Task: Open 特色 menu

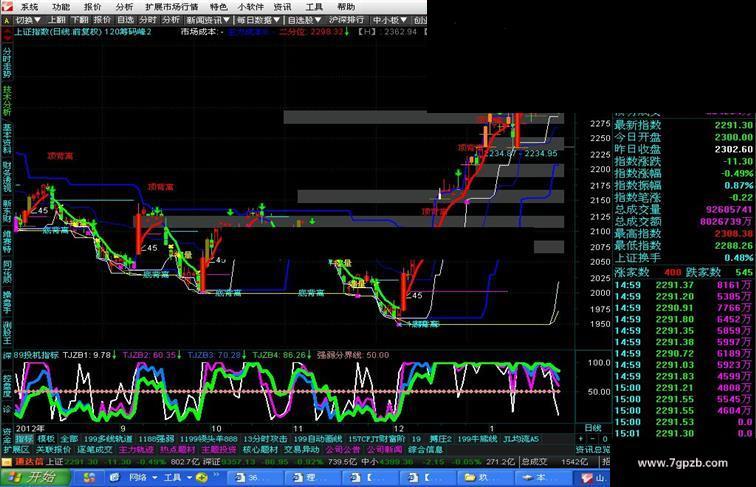Action: [x=218, y=7]
